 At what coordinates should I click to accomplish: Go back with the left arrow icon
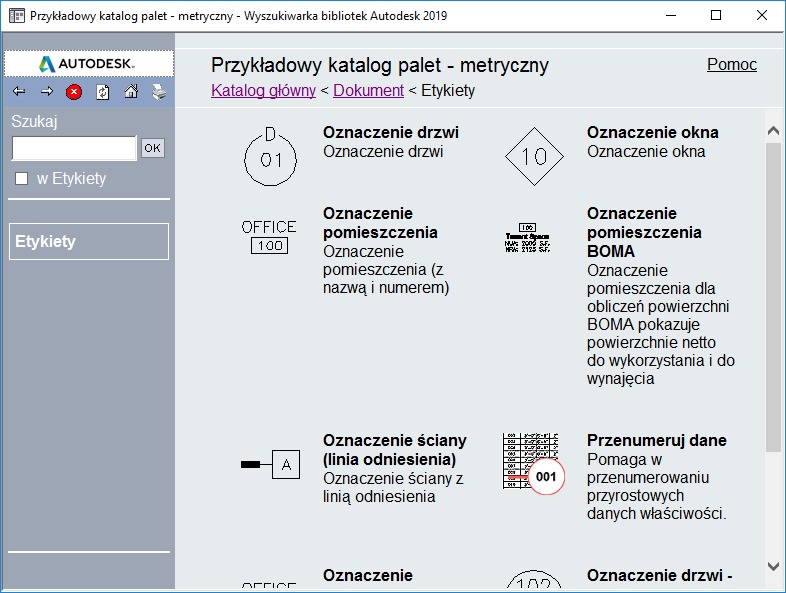tap(19, 91)
